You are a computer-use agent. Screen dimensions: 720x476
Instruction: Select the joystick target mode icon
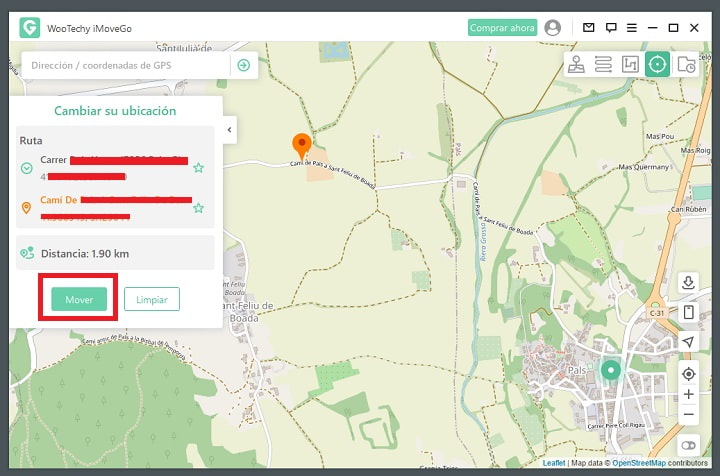[657, 64]
